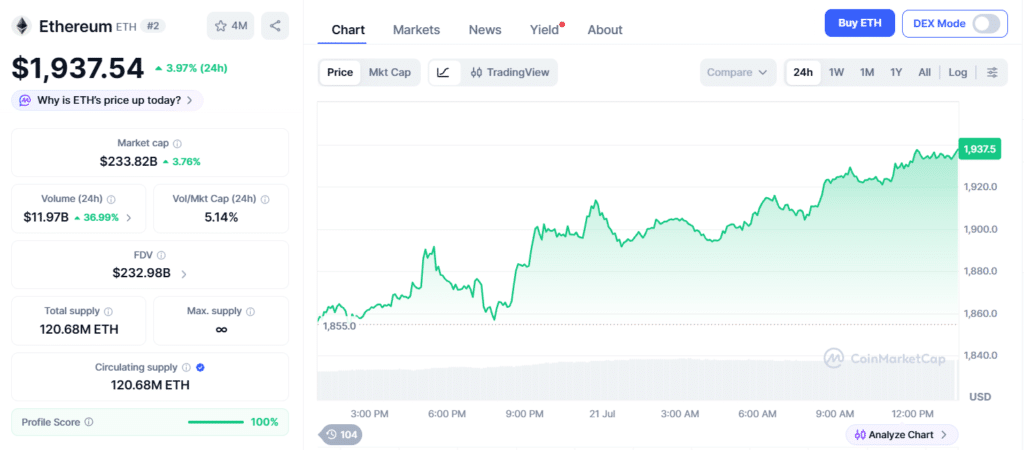Select Mkt Cap chart mode

point(390,72)
